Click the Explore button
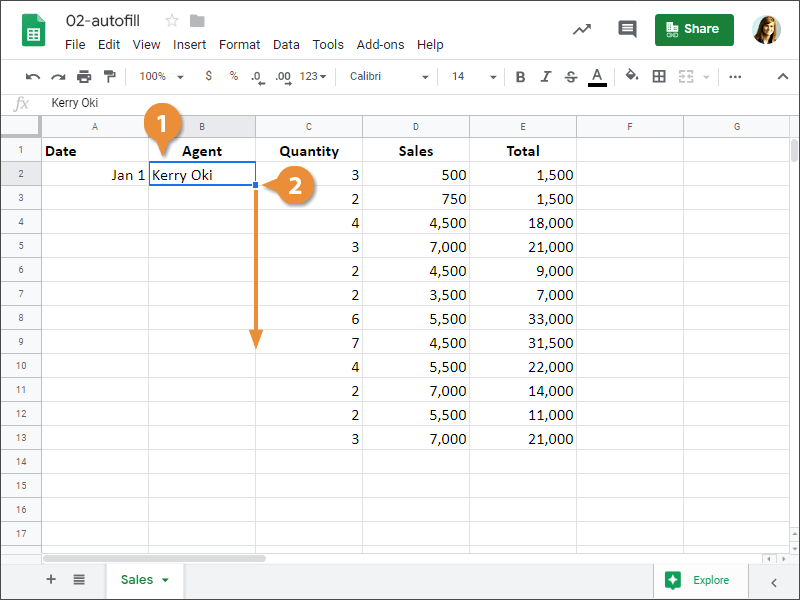This screenshot has width=800, height=600. [698, 580]
